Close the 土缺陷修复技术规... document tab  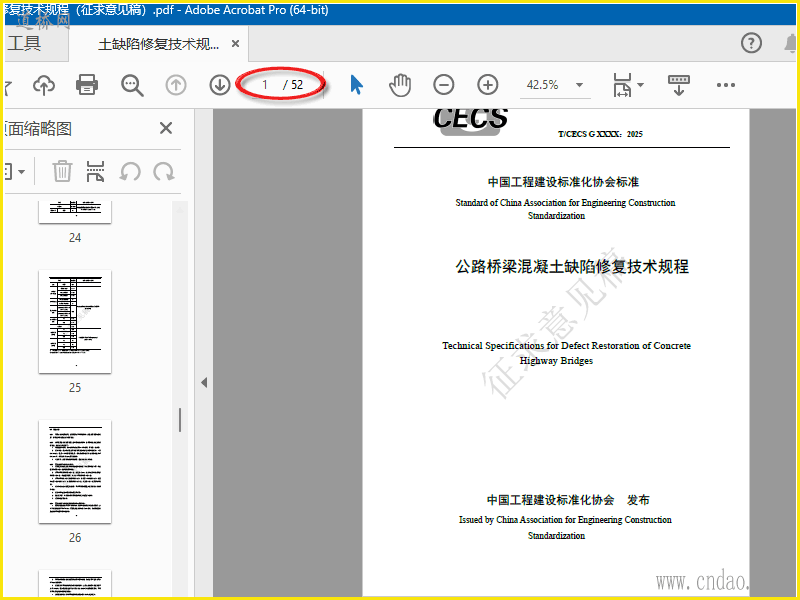[x=235, y=44]
